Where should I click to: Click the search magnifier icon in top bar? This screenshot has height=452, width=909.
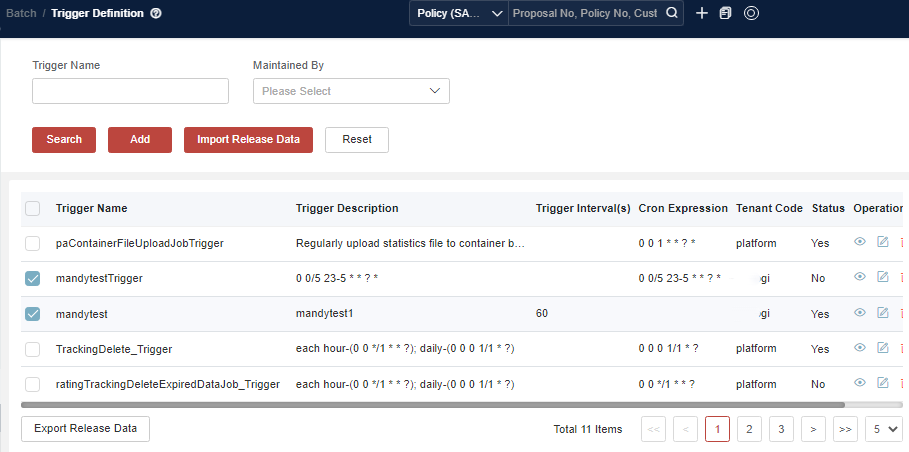point(671,13)
